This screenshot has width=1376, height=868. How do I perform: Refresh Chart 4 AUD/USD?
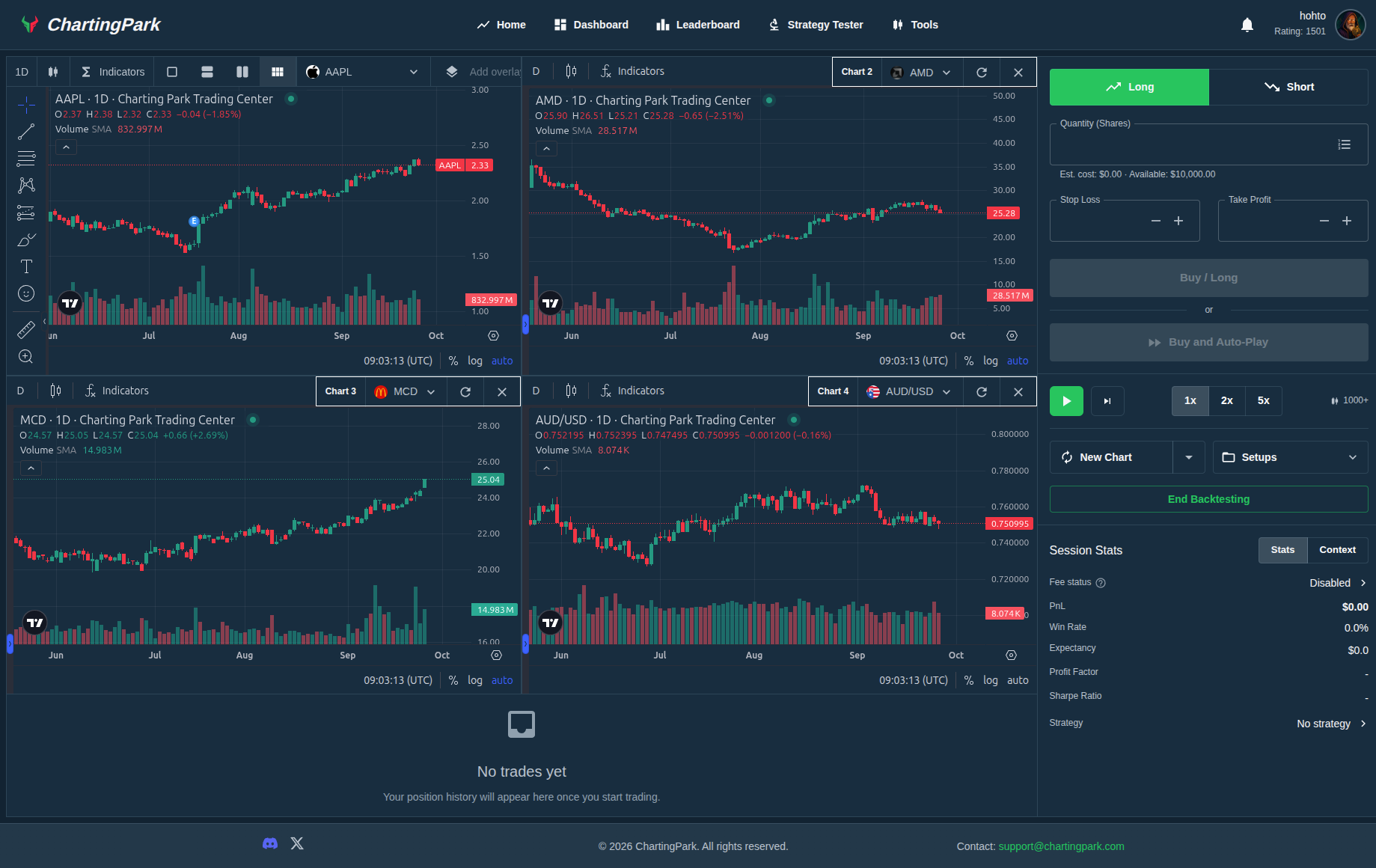(x=982, y=391)
